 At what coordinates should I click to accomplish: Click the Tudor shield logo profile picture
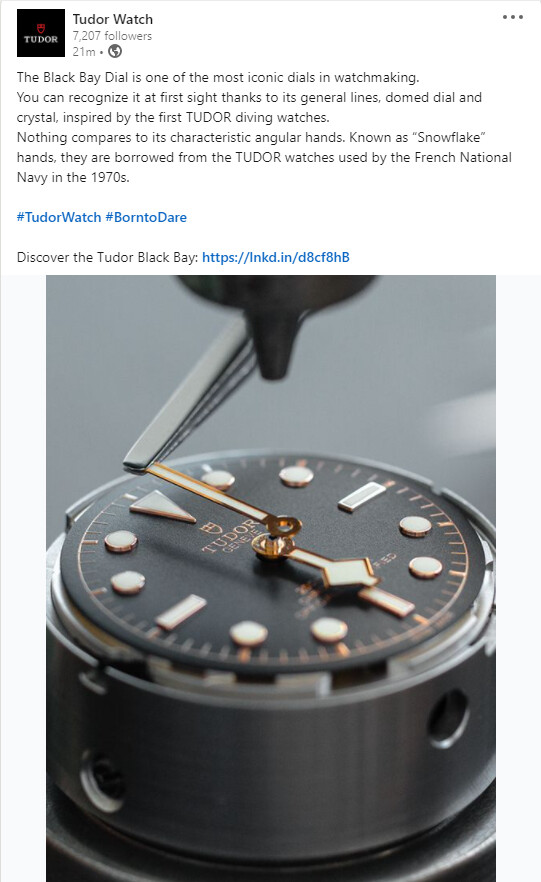click(x=41, y=33)
